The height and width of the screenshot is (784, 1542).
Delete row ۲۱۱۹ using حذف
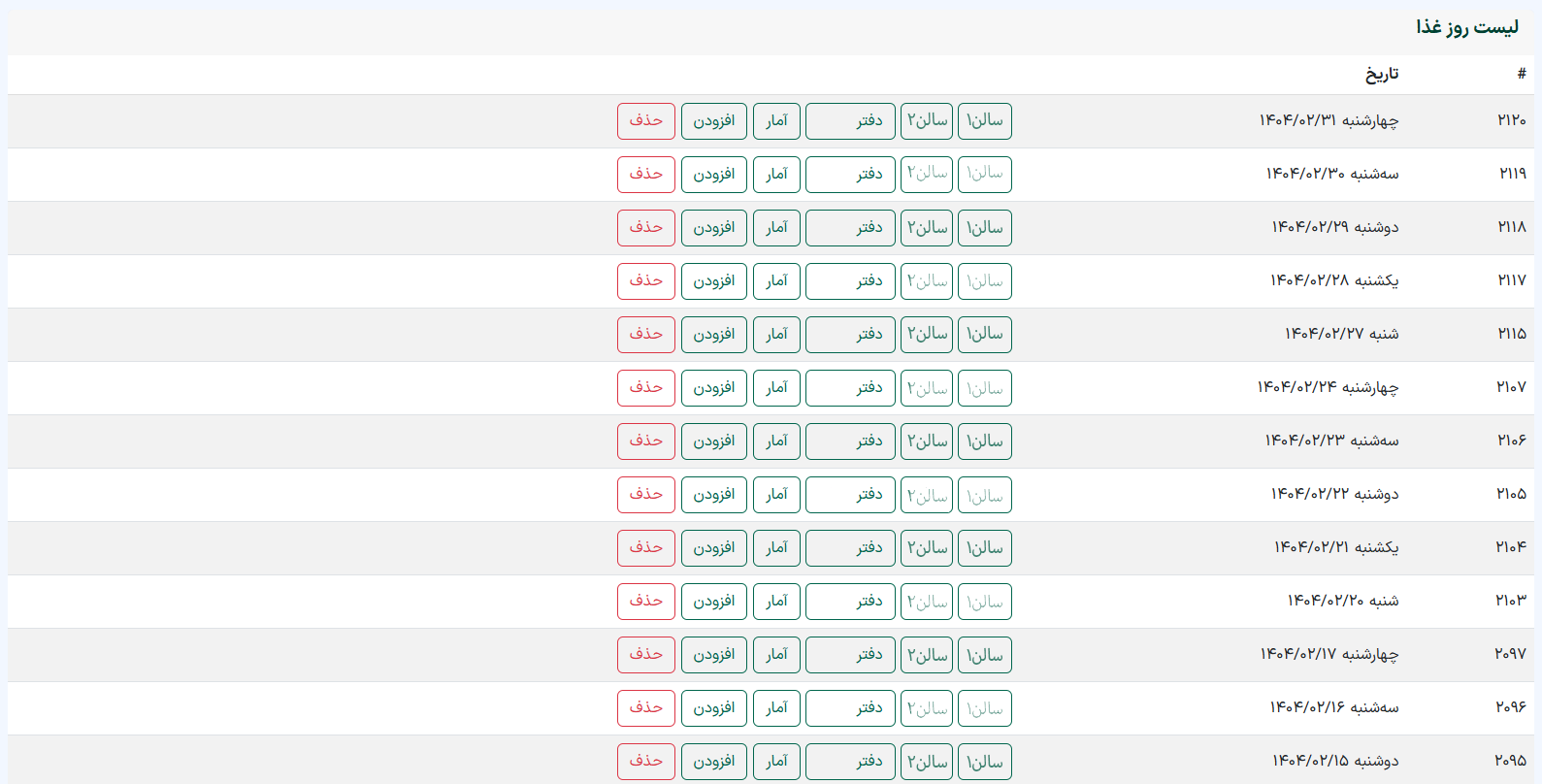point(646,175)
